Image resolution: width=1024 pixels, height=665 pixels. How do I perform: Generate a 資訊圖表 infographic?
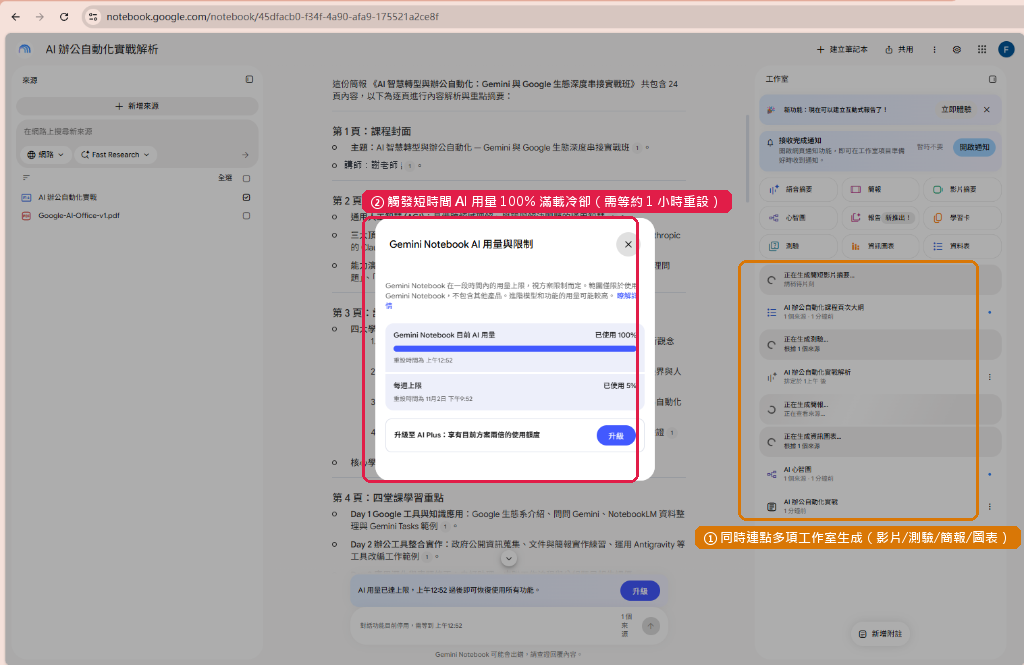point(880,246)
